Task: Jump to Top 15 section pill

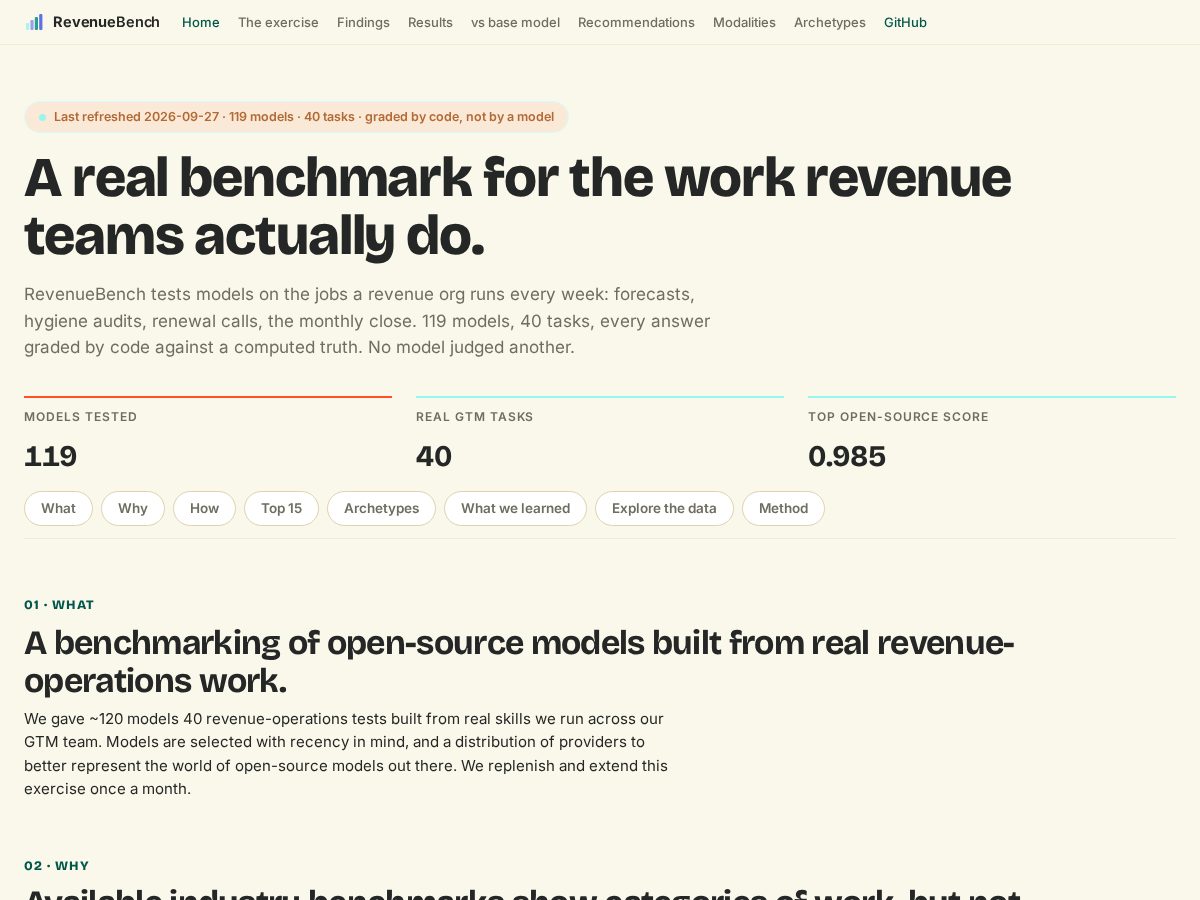Action: pyautogui.click(x=281, y=508)
